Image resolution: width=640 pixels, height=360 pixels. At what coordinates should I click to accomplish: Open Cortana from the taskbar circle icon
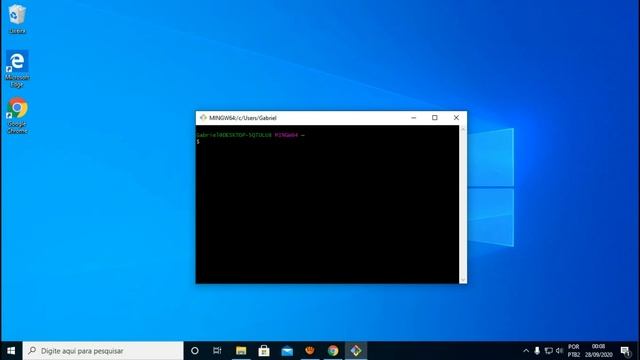[x=195, y=351]
